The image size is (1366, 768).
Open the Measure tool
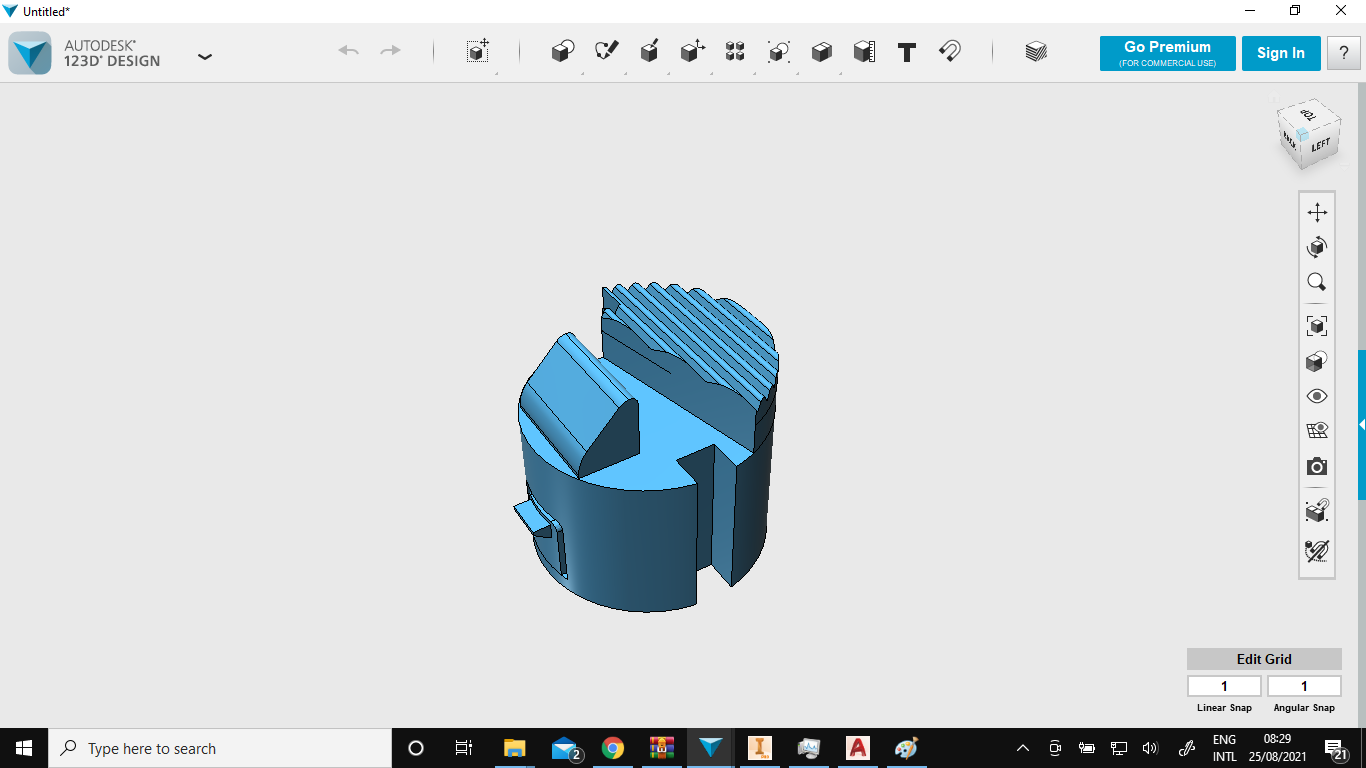pyautogui.click(x=864, y=52)
